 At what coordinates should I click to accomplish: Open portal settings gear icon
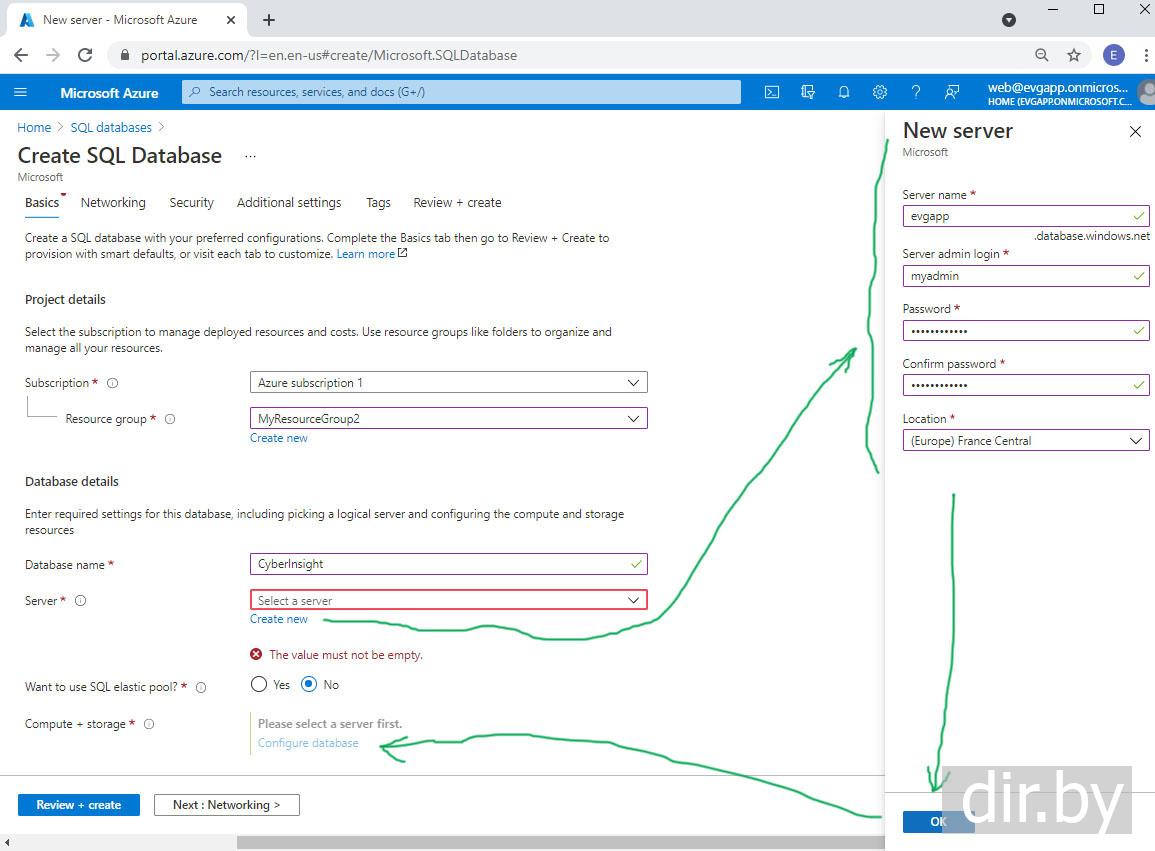pos(880,92)
